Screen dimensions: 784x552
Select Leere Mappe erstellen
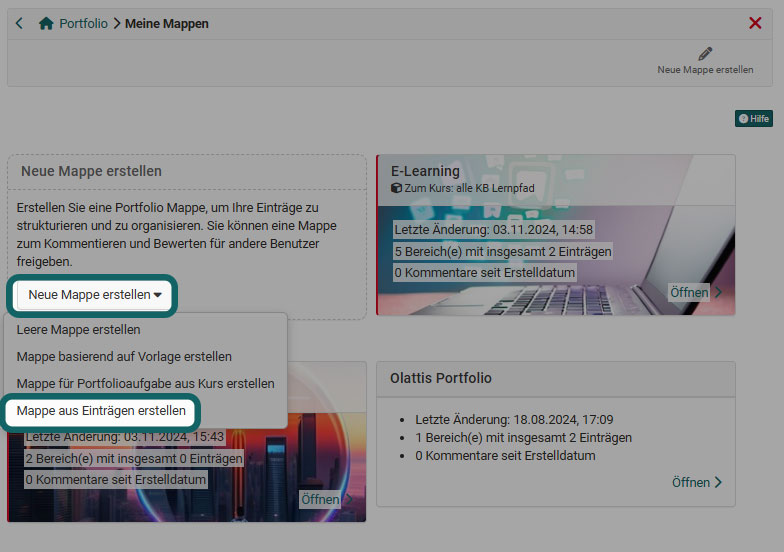[x=79, y=329]
